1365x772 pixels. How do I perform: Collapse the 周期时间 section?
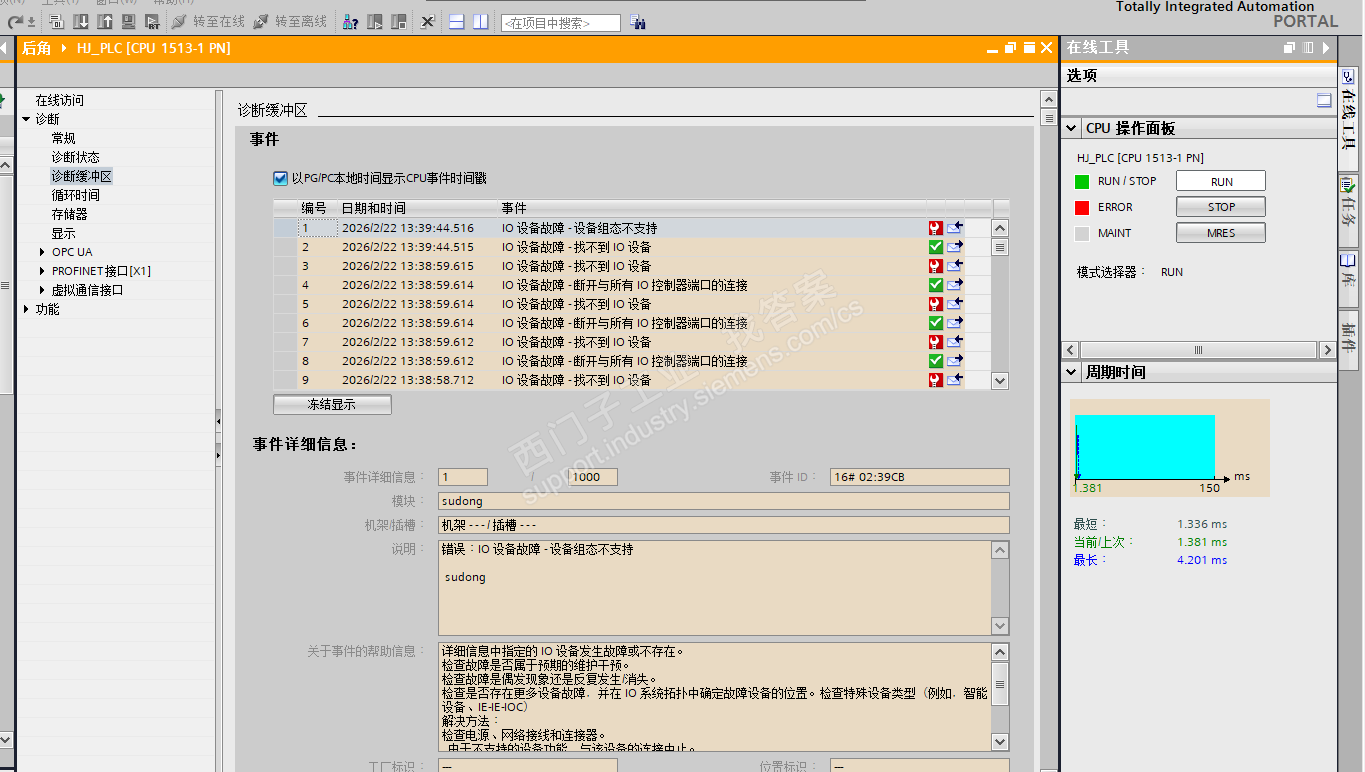tap(1071, 372)
